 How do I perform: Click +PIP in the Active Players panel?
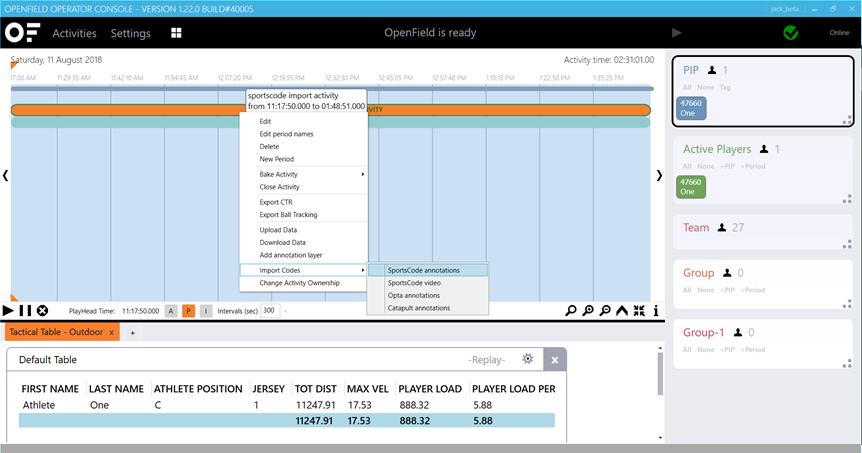click(x=729, y=166)
